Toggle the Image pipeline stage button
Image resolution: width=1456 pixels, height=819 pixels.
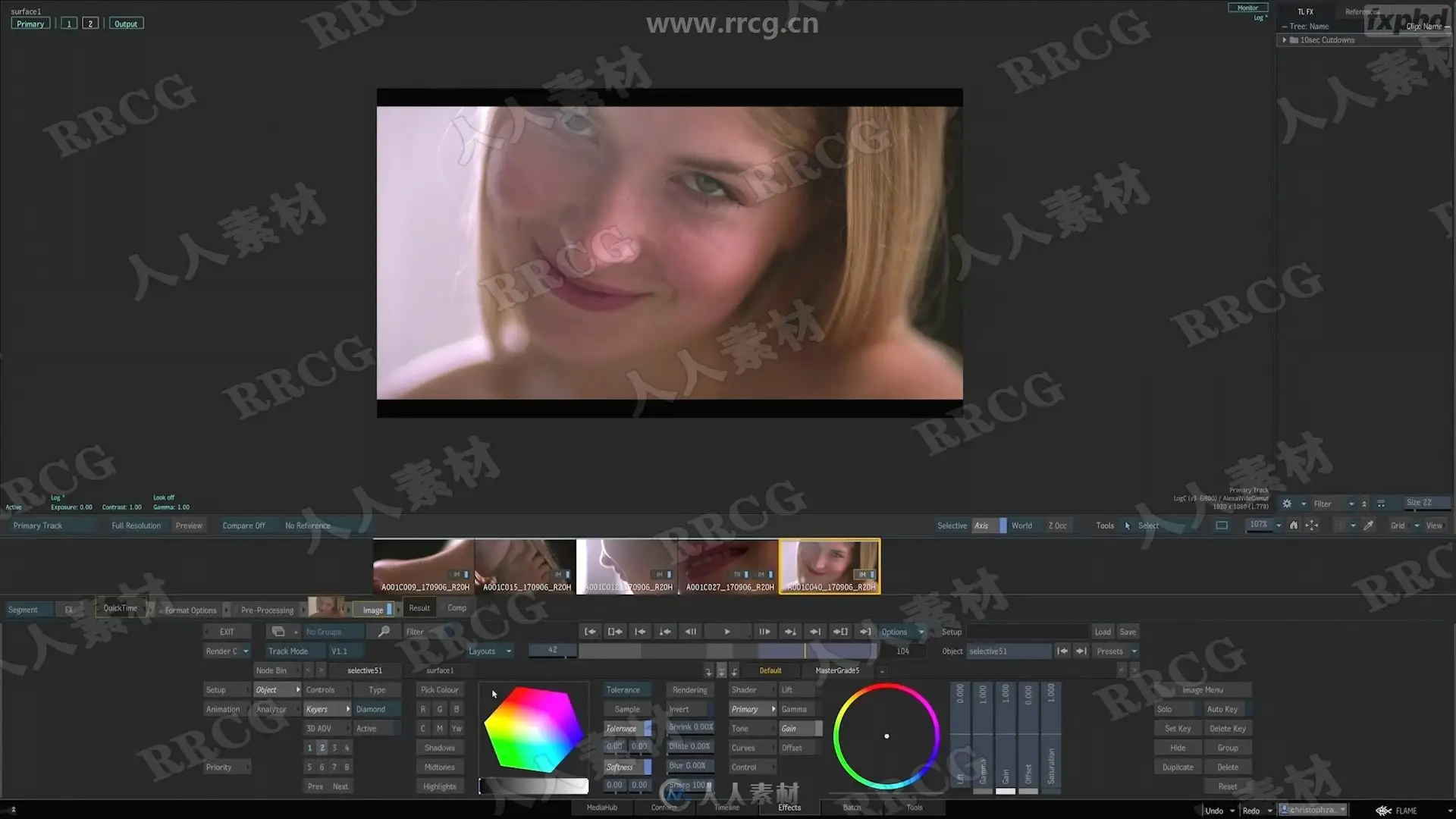pos(374,610)
